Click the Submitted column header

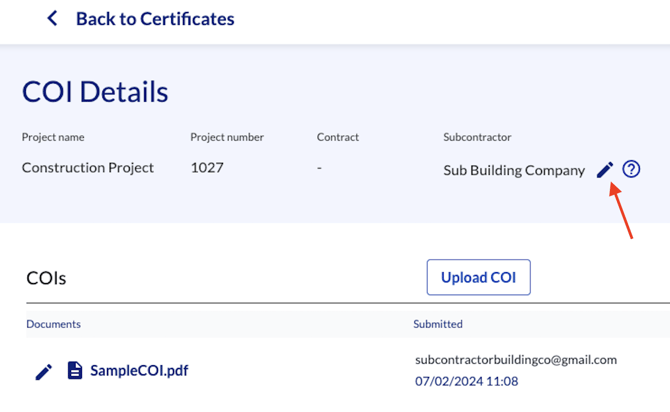(x=438, y=324)
